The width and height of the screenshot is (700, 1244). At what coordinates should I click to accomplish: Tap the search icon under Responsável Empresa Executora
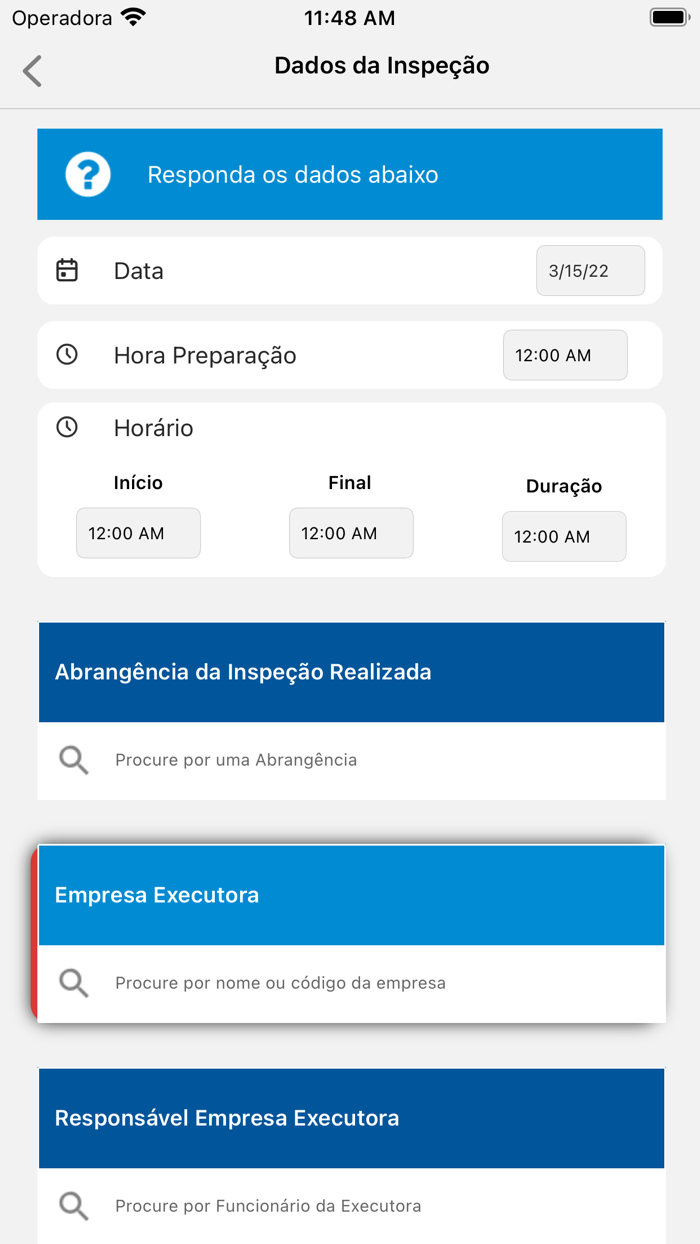[x=73, y=1206]
